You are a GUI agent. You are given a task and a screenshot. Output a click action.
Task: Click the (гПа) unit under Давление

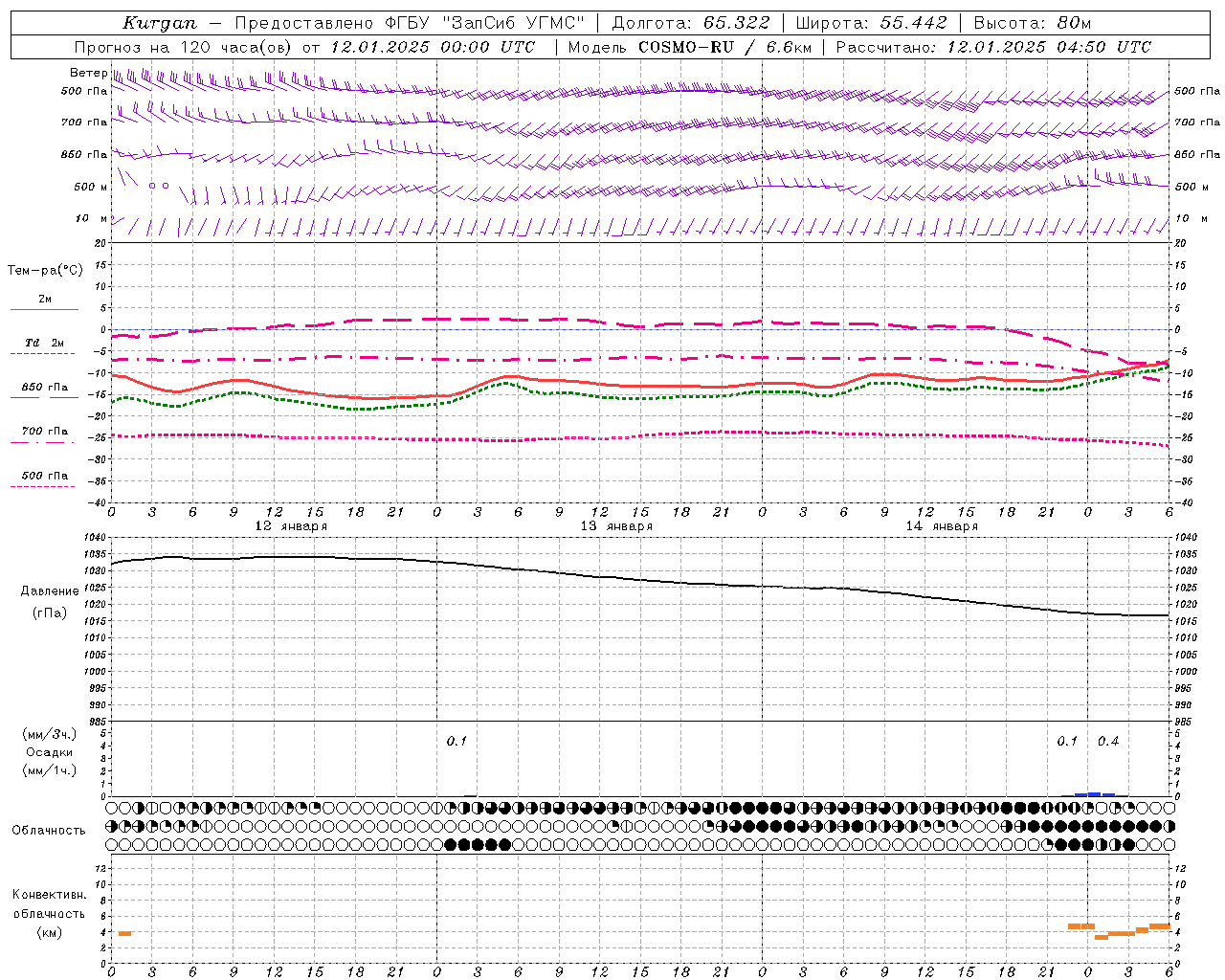coord(50,613)
